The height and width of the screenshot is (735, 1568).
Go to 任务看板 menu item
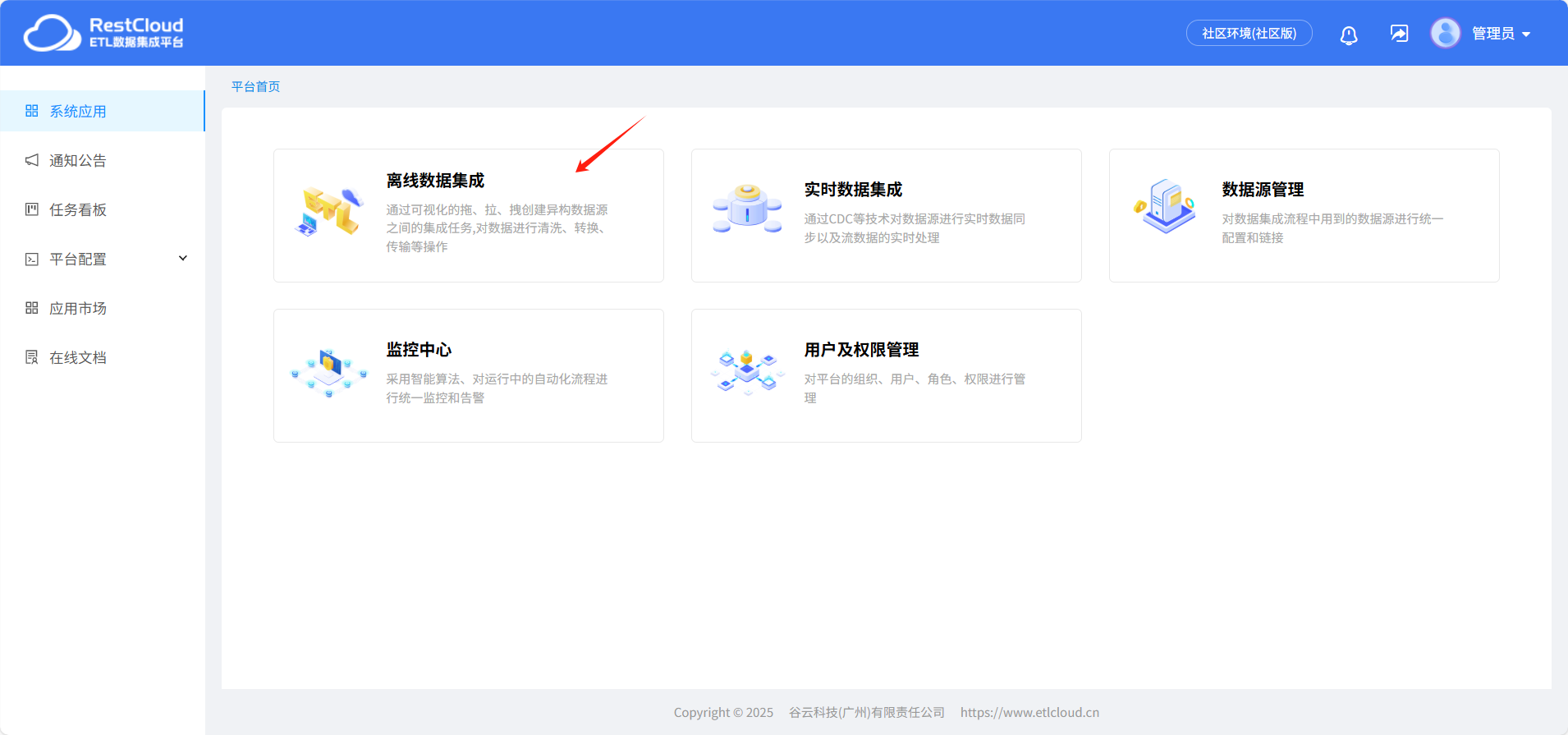pos(103,209)
